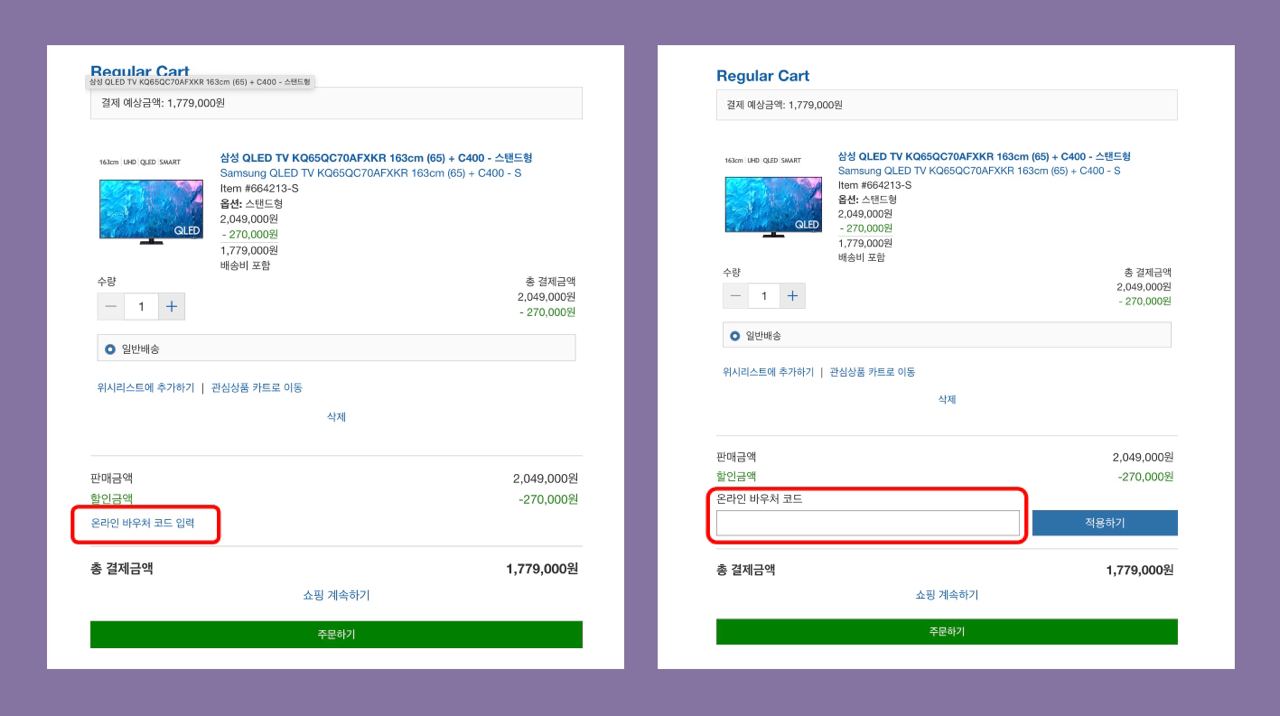Image resolution: width=1280 pixels, height=716 pixels.
Task: Select 일반배송 radio in right cart
Action: 736,336
